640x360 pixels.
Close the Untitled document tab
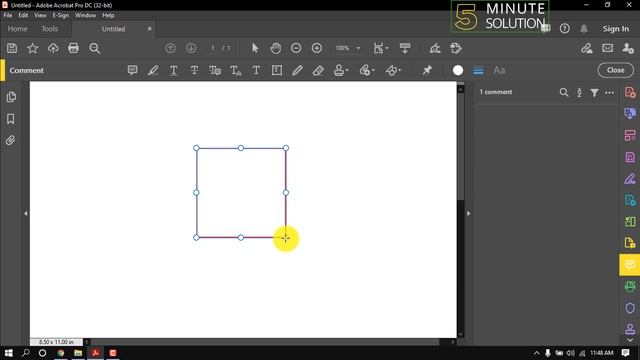(149, 29)
